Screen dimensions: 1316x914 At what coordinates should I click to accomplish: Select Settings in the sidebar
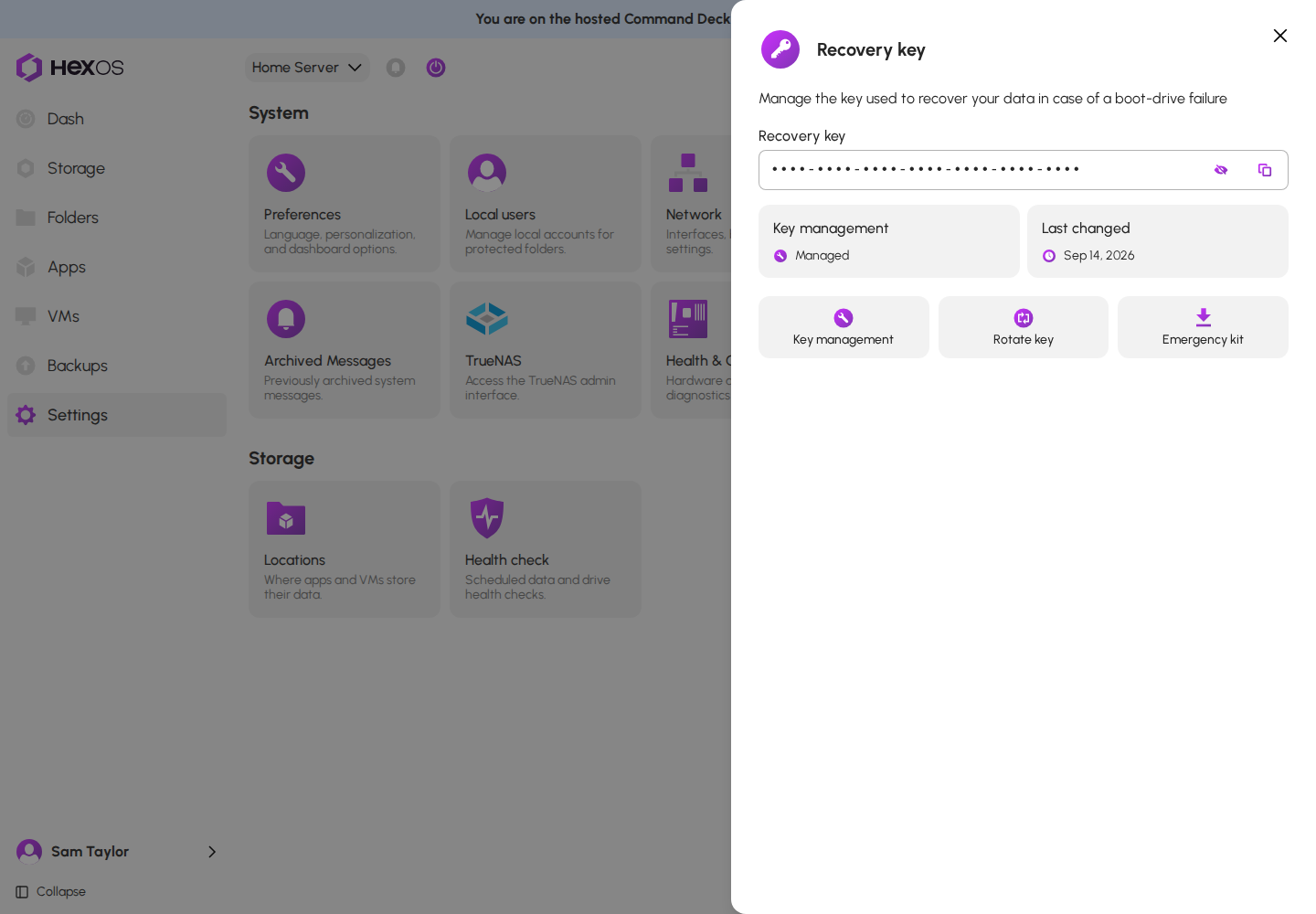pos(117,415)
